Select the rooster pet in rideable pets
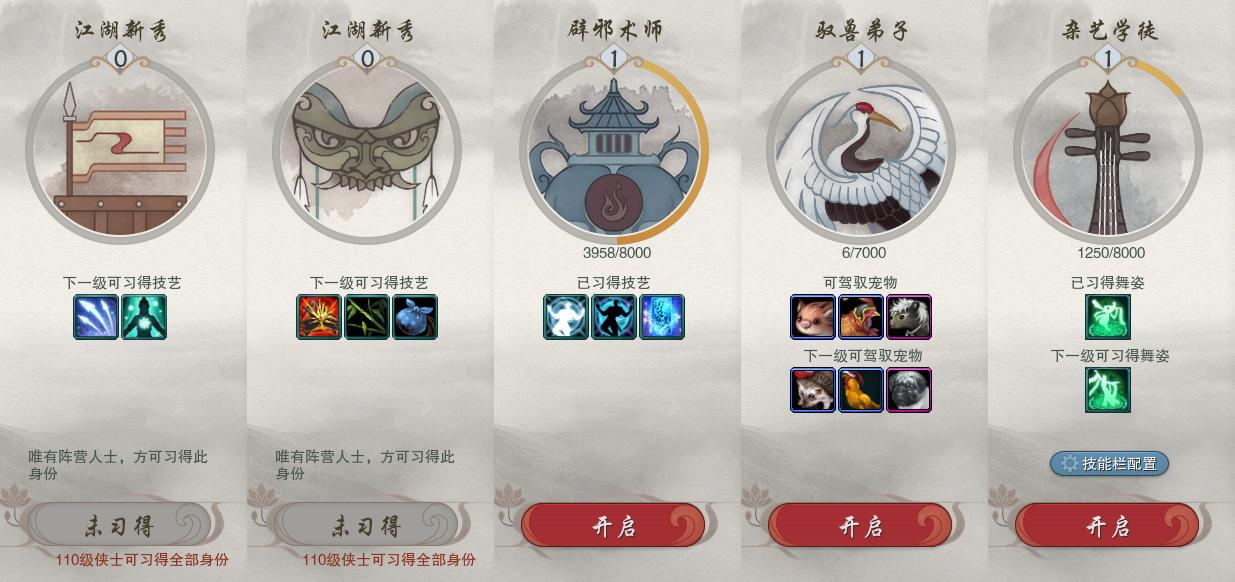The width and height of the screenshot is (1235, 582). click(x=861, y=316)
